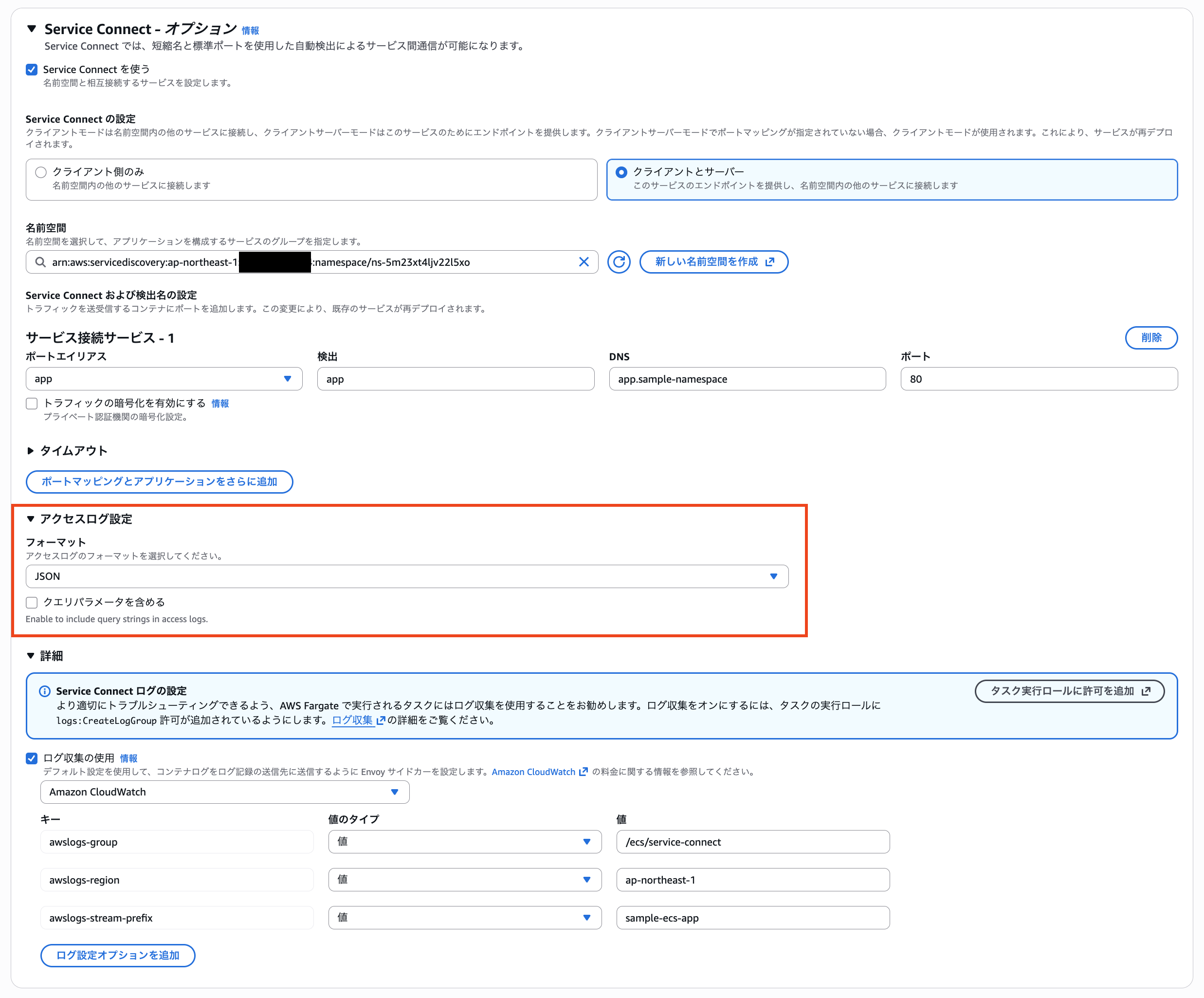This screenshot has width=1204, height=998.
Task: Click ログ設定オプションを追加 button
Action: [118, 955]
